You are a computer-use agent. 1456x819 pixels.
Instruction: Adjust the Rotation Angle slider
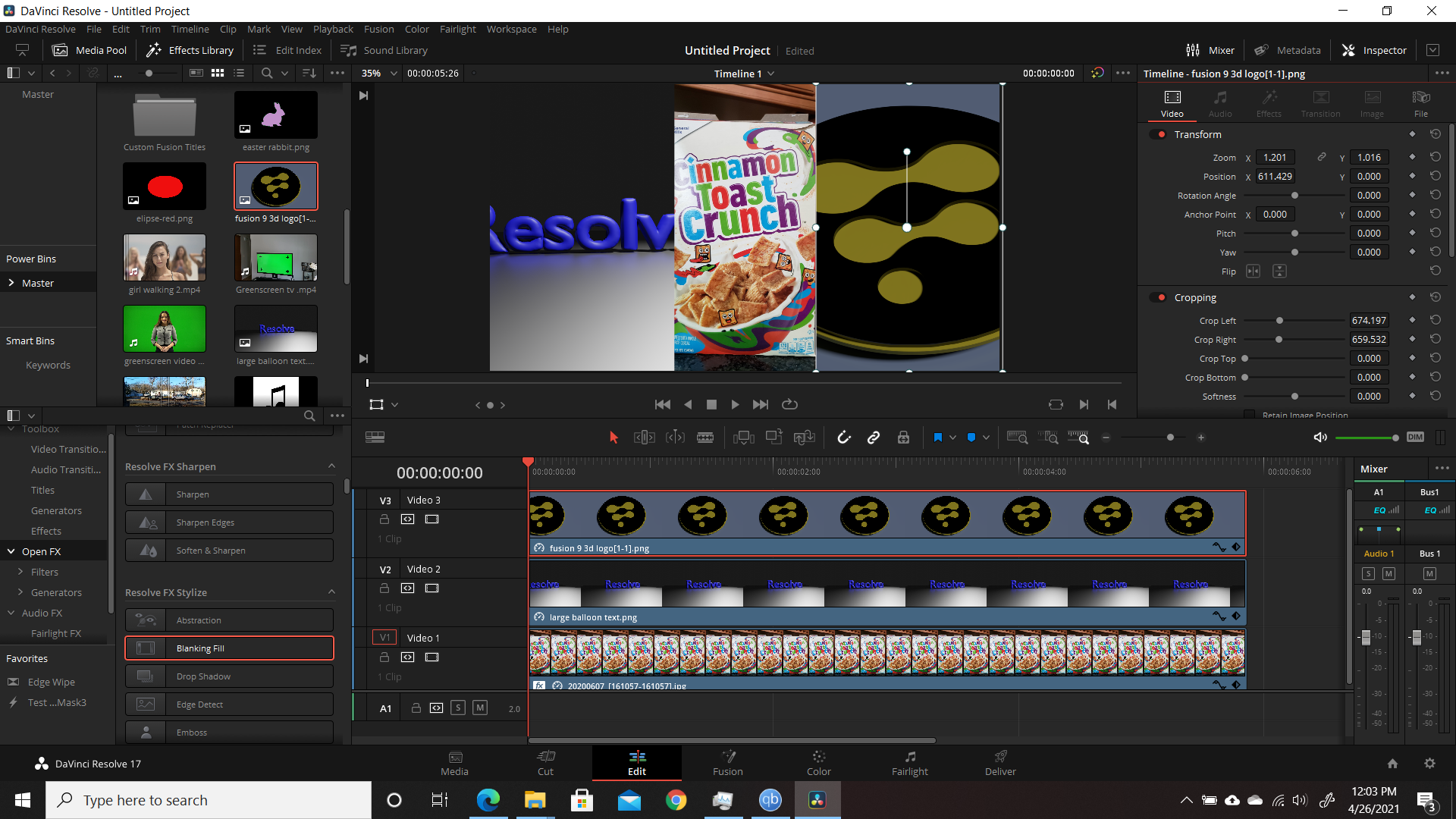[1294, 196]
